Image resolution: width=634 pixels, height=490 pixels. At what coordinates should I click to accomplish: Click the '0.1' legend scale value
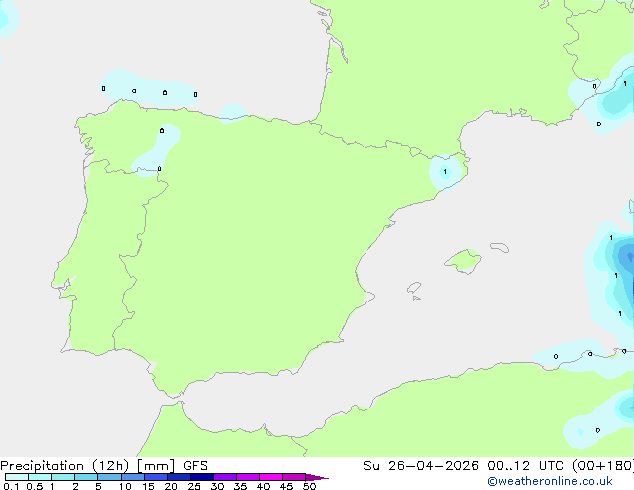pyautogui.click(x=11, y=486)
